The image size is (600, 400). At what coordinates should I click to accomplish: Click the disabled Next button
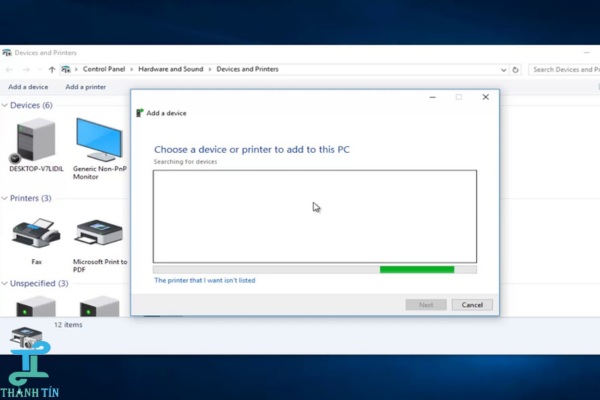click(426, 305)
